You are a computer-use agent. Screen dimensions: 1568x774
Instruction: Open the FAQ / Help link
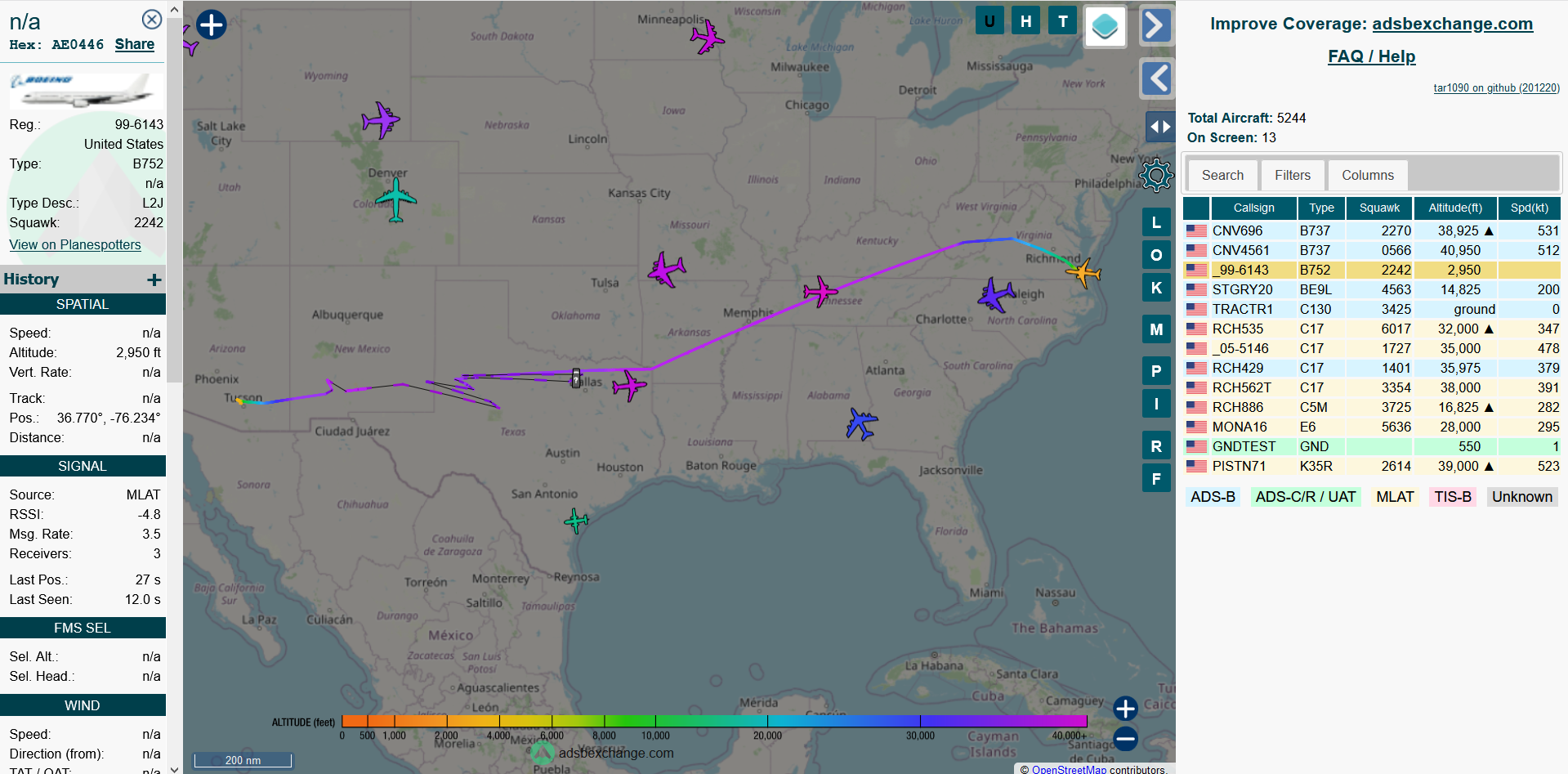1371,56
